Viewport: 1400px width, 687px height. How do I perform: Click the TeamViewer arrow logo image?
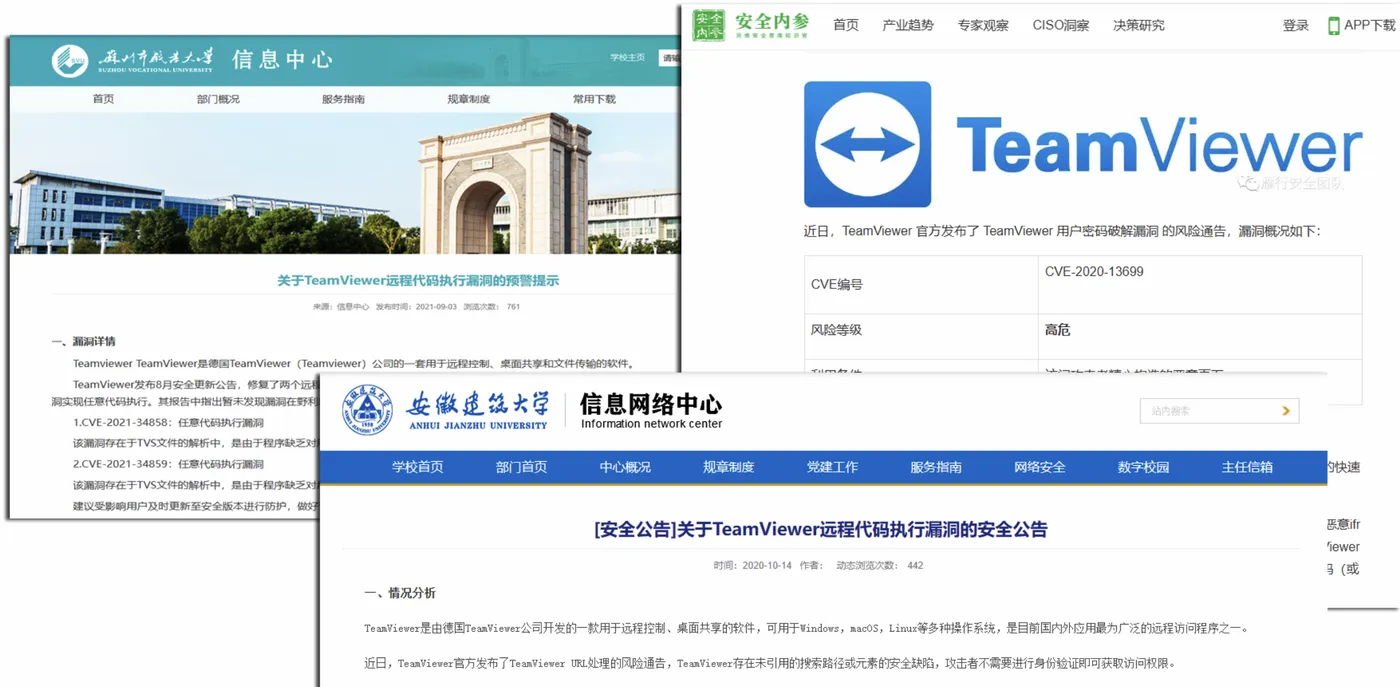(x=867, y=144)
